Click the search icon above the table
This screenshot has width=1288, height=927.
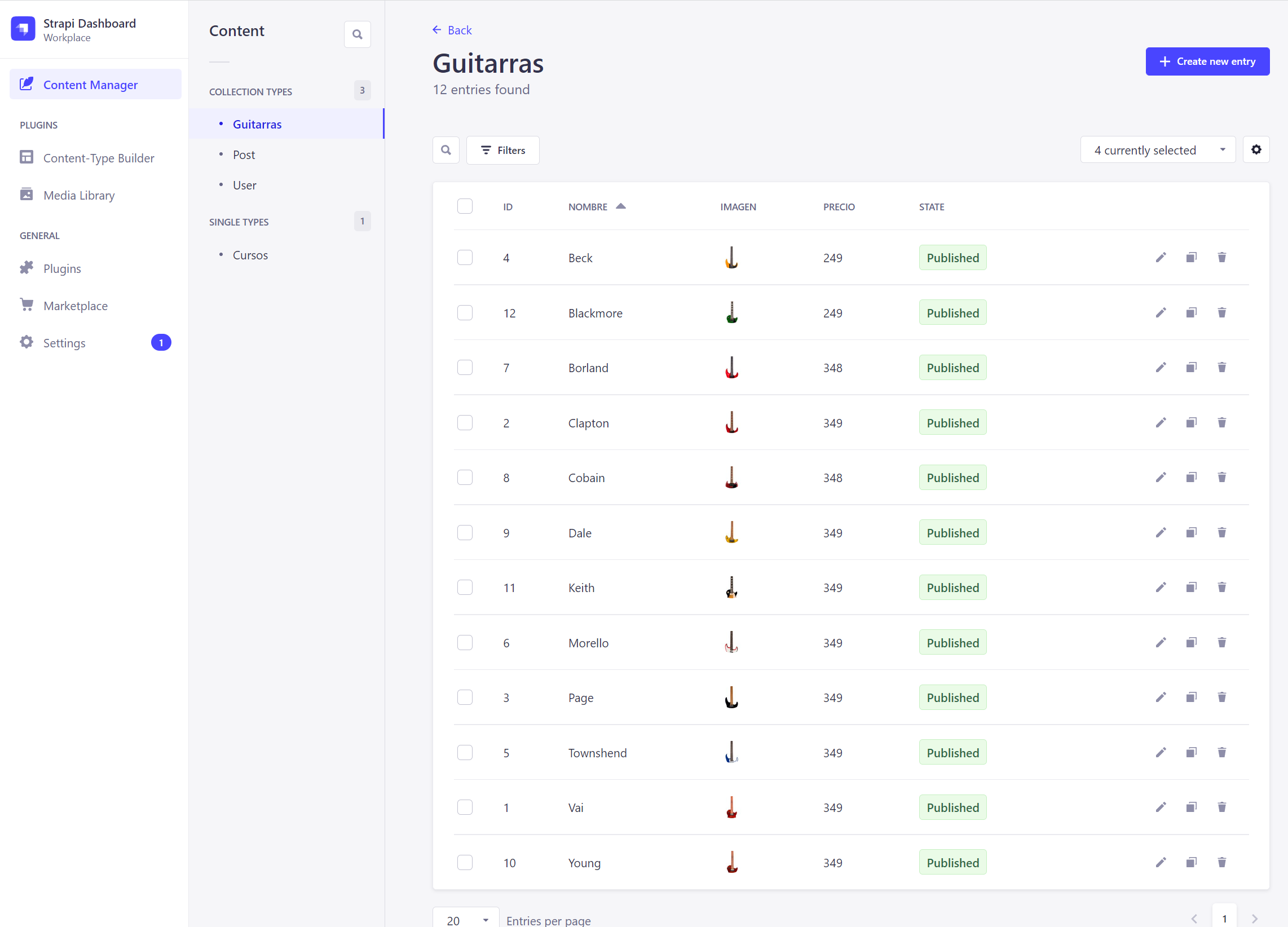pyautogui.click(x=446, y=150)
